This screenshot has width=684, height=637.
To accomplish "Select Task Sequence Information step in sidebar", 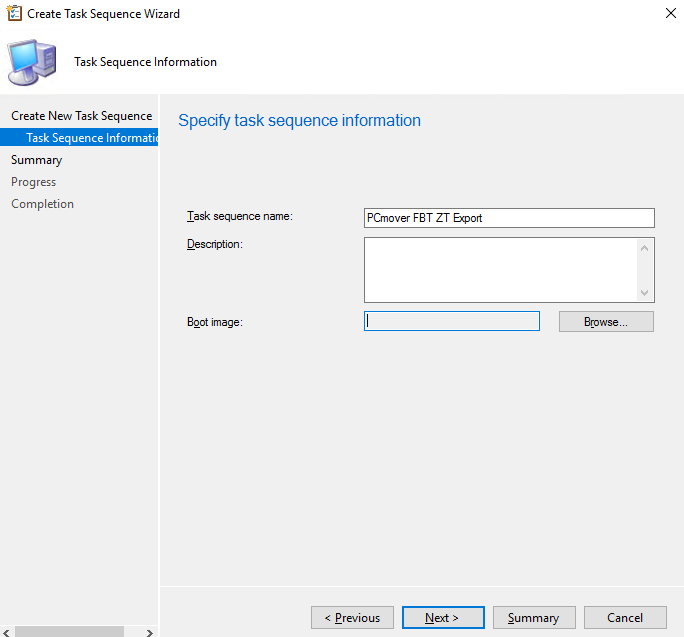I will pyautogui.click(x=79, y=137).
